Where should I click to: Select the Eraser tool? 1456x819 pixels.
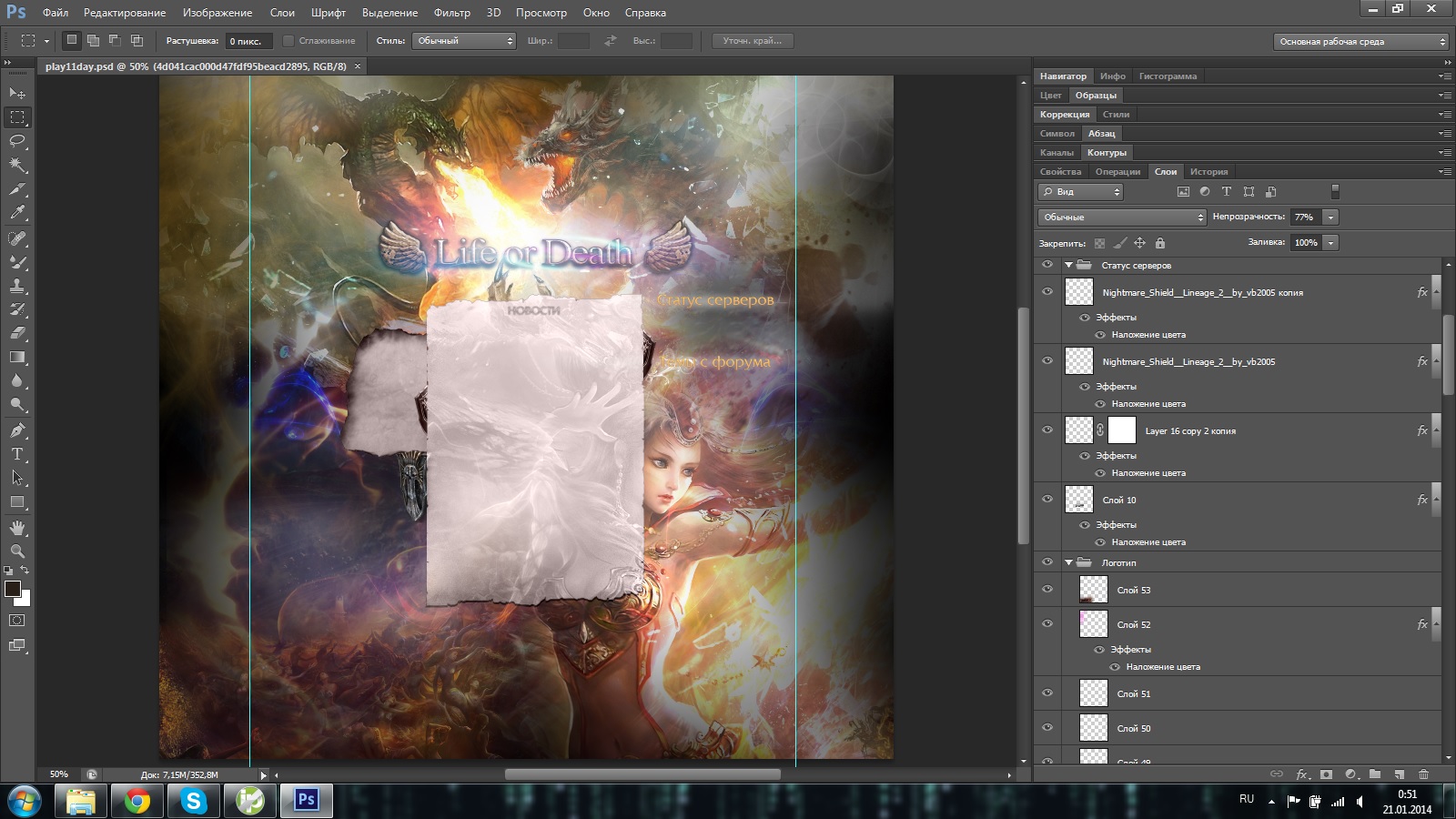point(17,333)
